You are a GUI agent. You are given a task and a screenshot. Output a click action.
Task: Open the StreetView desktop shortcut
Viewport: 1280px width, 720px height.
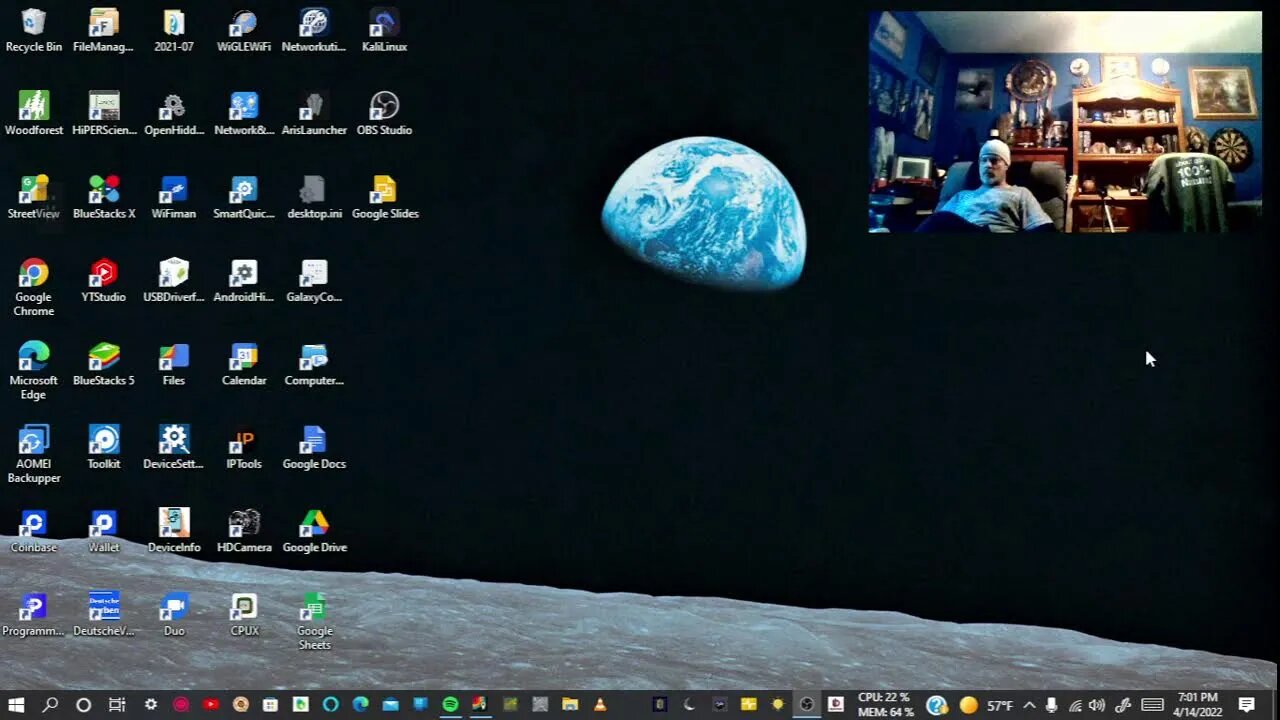[34, 197]
